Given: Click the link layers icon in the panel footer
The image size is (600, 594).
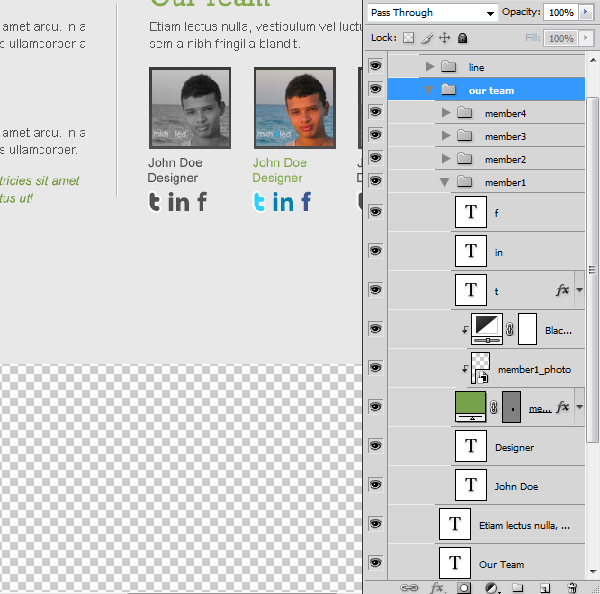Looking at the screenshot, I should point(409,587).
